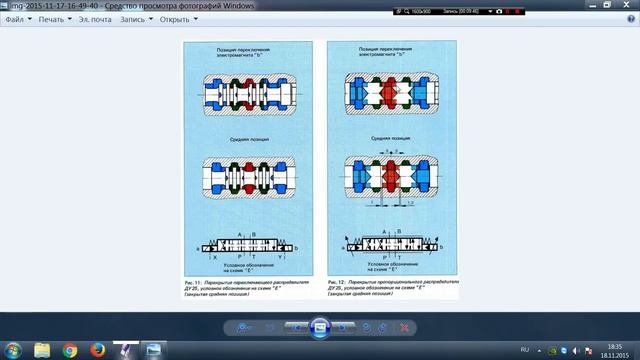This screenshot has width=640, height=360.
Task: Minimize the Photo Viewer window
Action: pos(593,5)
